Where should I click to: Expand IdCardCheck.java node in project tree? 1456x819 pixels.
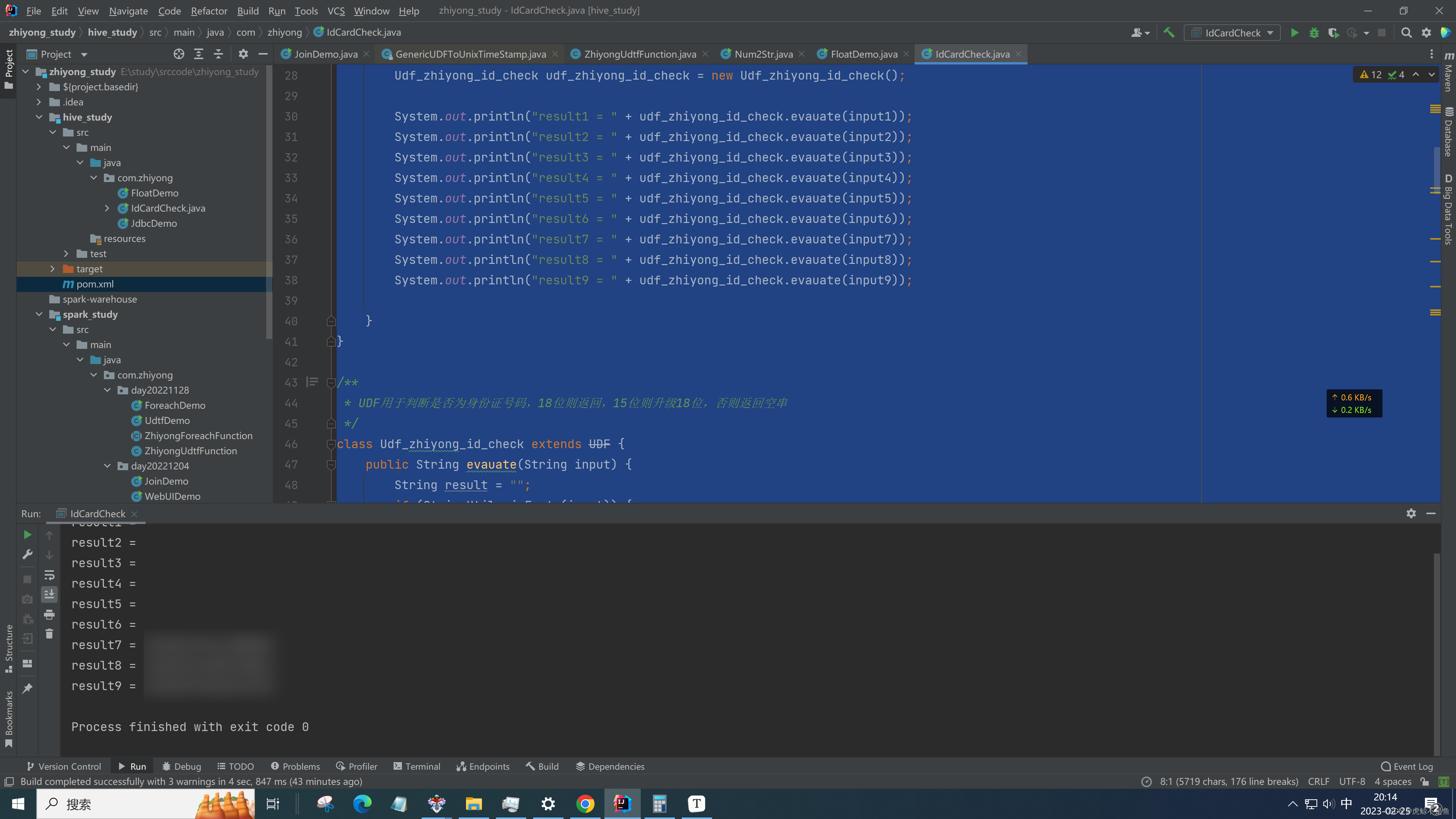coord(107,208)
